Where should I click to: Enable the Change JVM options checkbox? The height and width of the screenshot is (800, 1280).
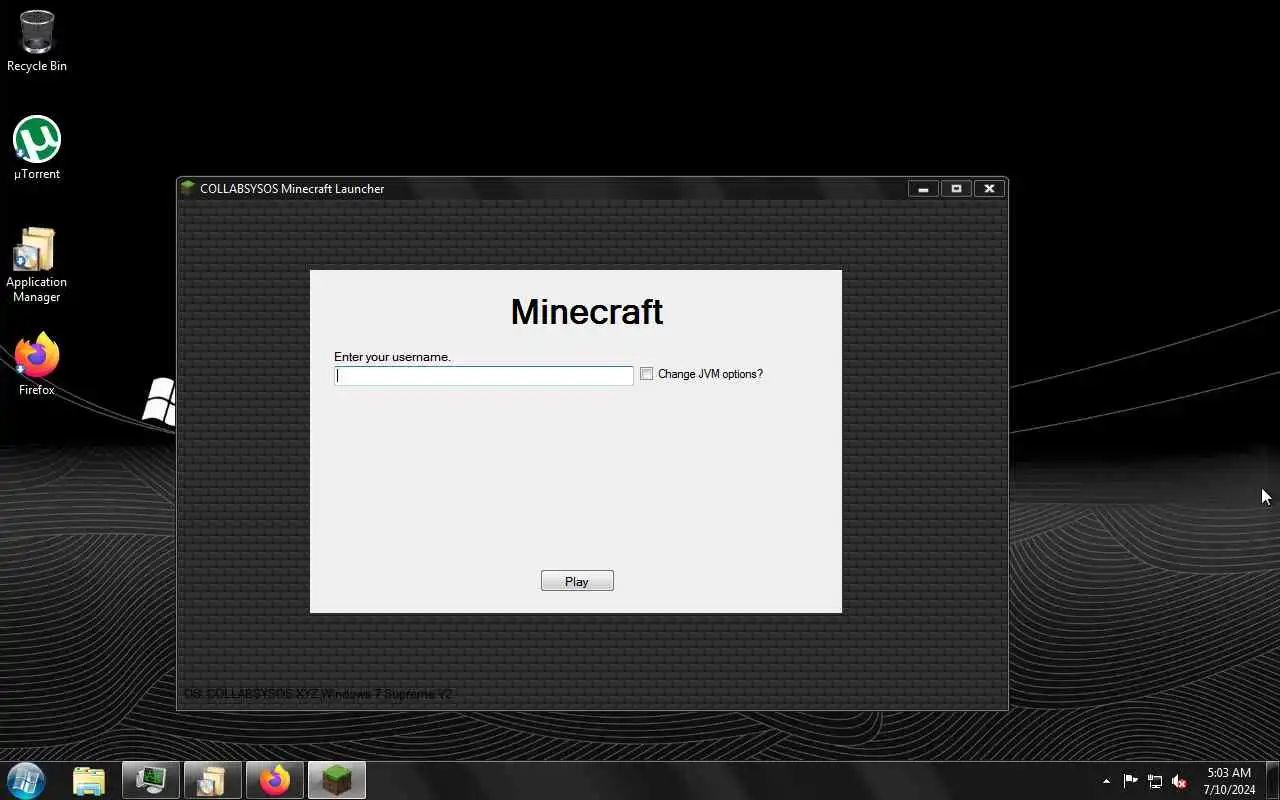coord(647,374)
